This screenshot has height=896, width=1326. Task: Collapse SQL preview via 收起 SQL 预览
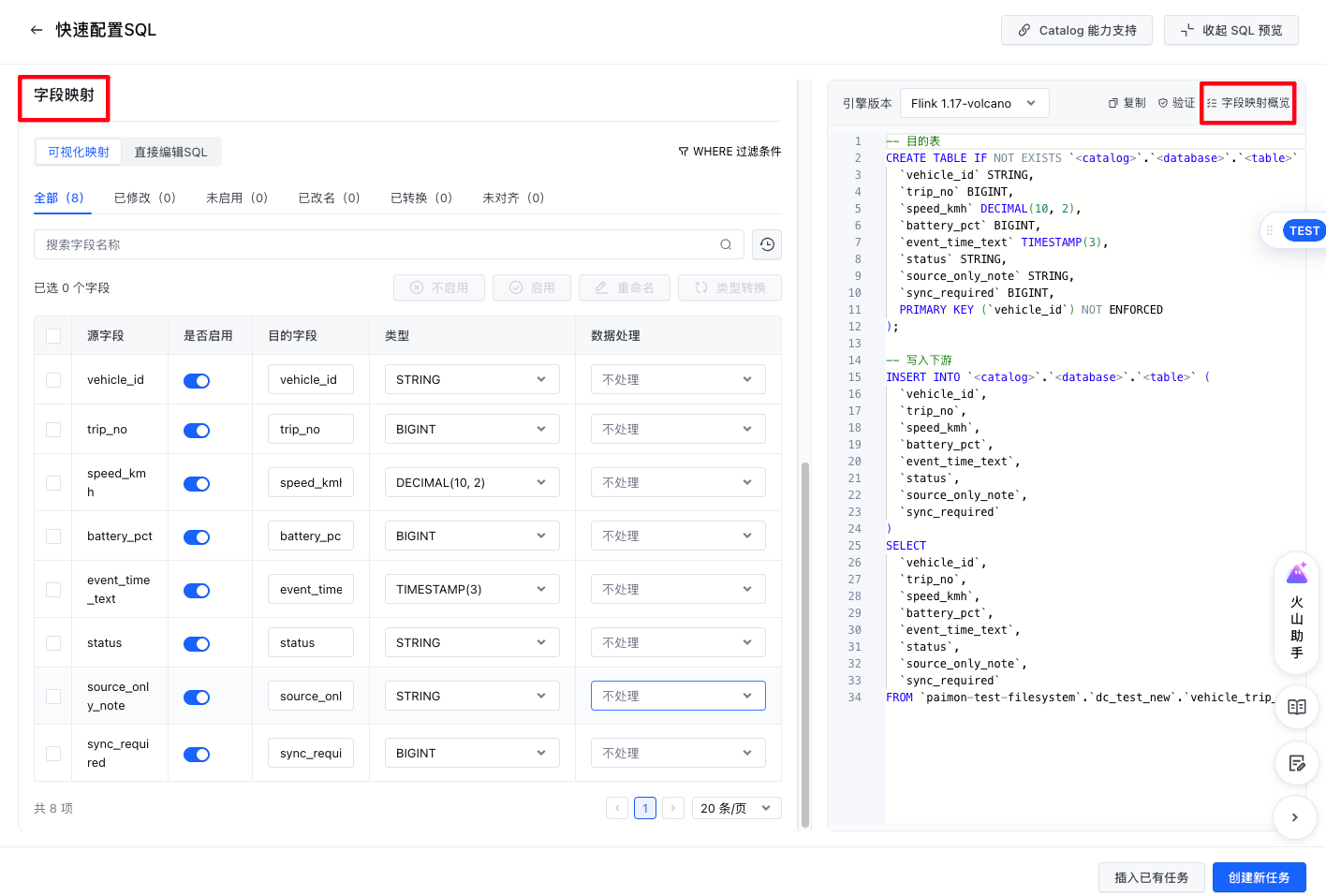coord(1231,30)
